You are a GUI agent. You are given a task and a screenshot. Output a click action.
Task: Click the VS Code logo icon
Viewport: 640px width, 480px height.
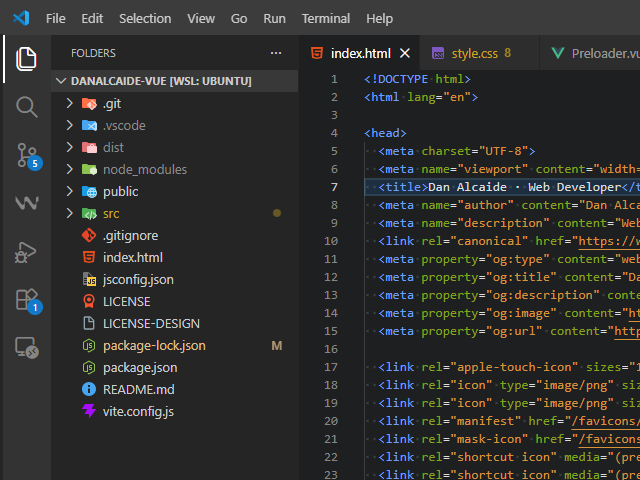[x=21, y=18]
